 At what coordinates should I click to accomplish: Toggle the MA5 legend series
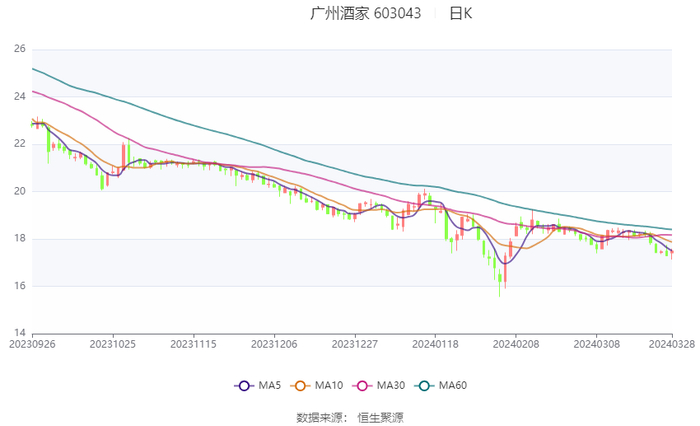point(257,386)
